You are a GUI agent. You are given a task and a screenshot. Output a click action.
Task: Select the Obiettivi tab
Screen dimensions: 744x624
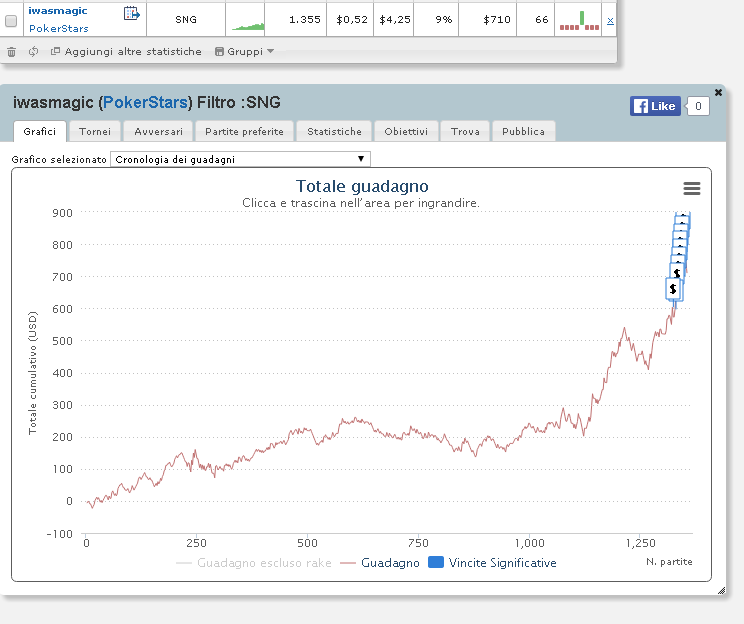point(406,131)
